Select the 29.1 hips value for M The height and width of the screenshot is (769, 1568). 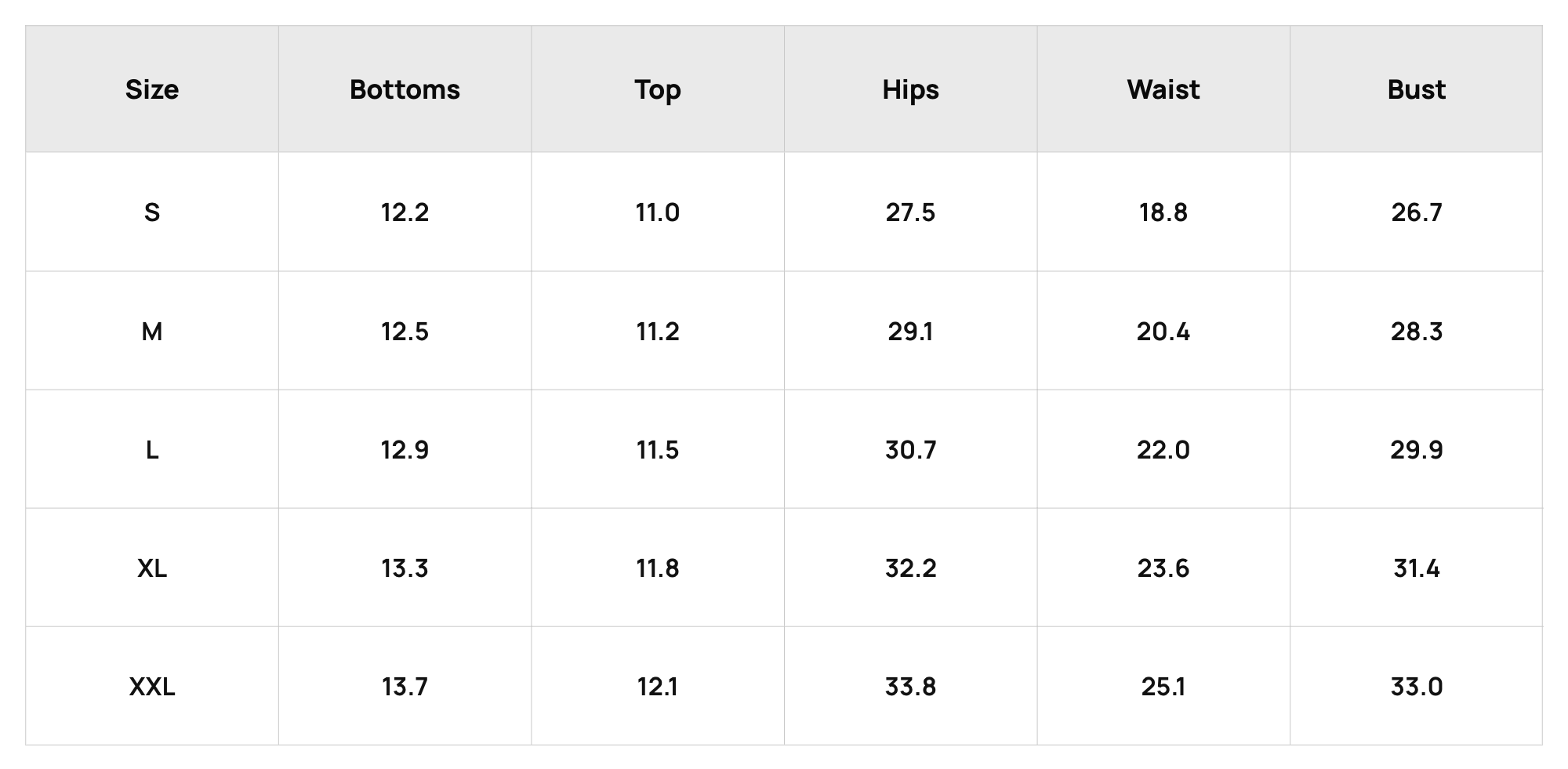click(910, 332)
